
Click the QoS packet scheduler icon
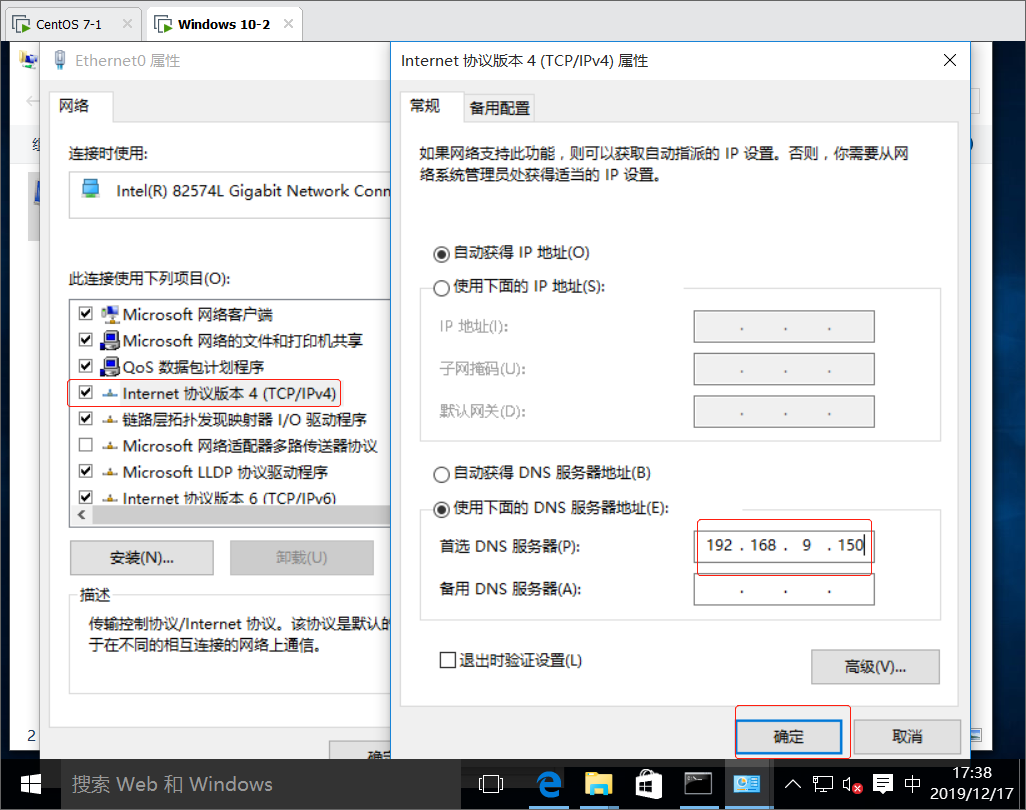tap(110, 366)
